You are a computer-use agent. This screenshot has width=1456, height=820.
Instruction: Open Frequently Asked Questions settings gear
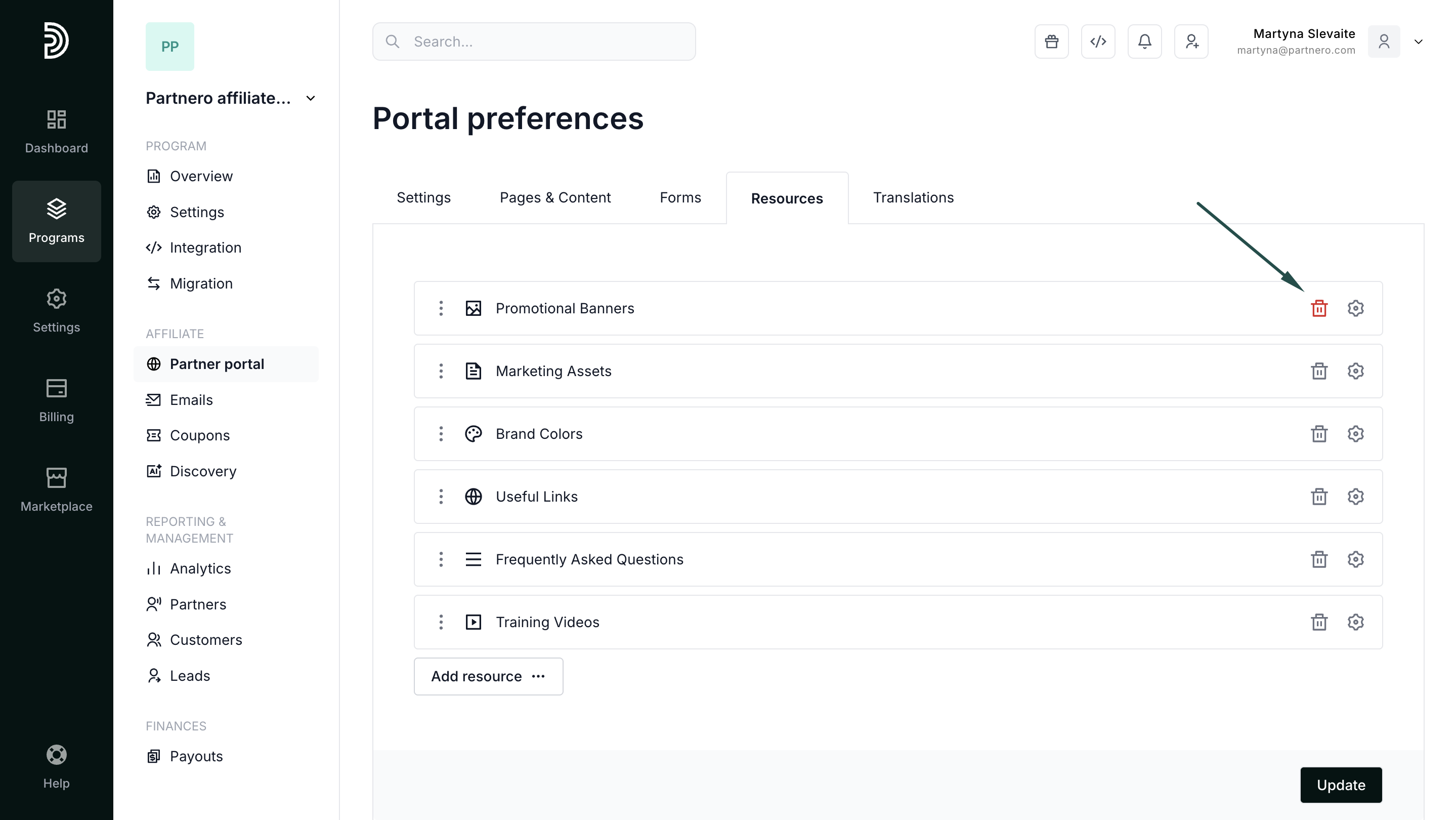click(1355, 559)
